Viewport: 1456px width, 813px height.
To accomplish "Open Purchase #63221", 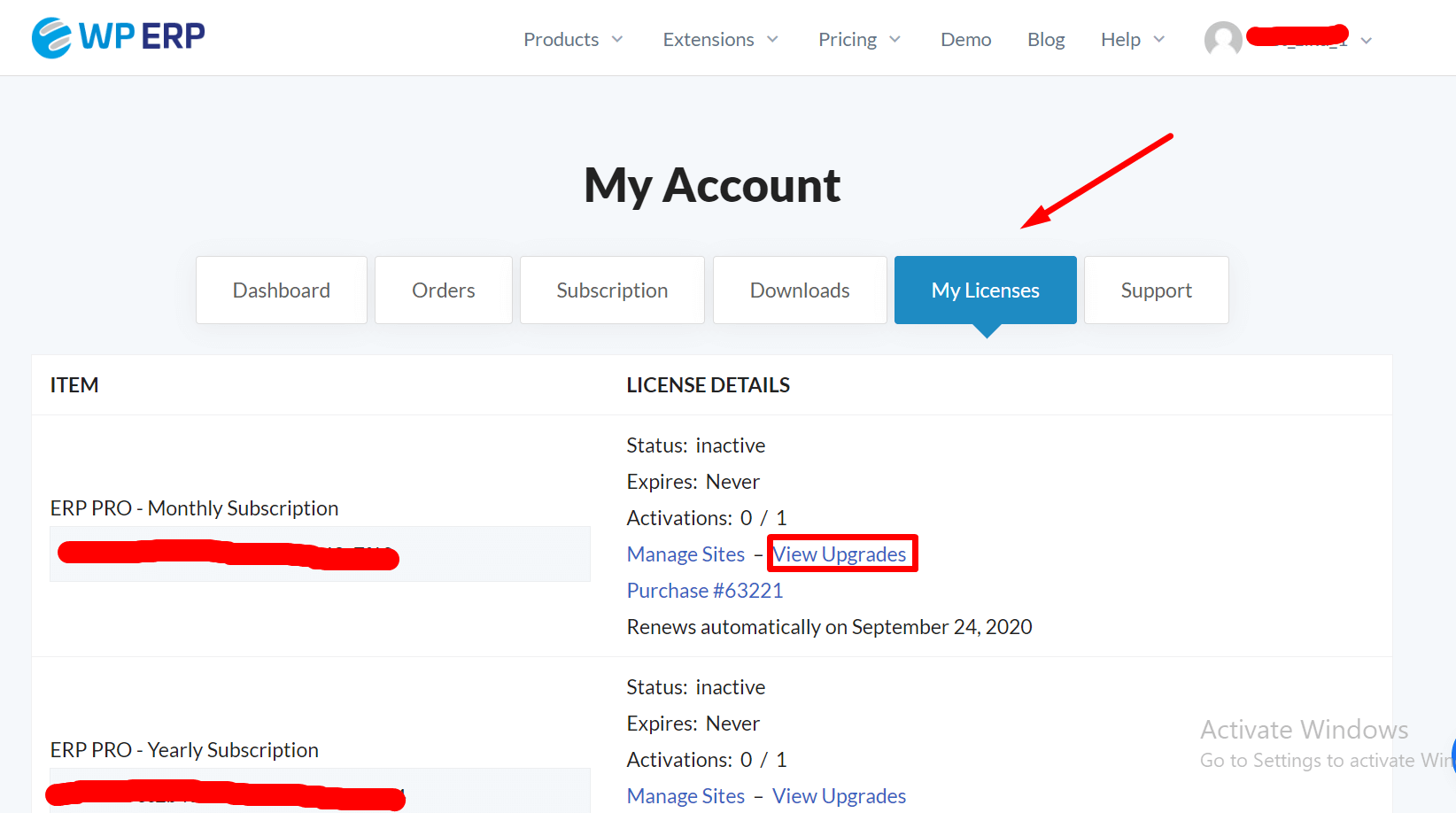I will point(704,590).
